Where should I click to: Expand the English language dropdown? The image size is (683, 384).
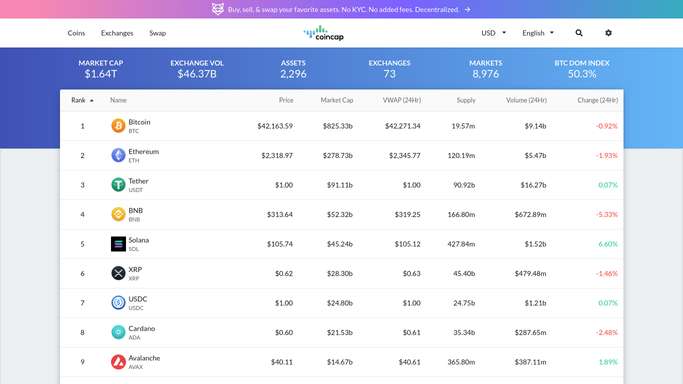[538, 33]
